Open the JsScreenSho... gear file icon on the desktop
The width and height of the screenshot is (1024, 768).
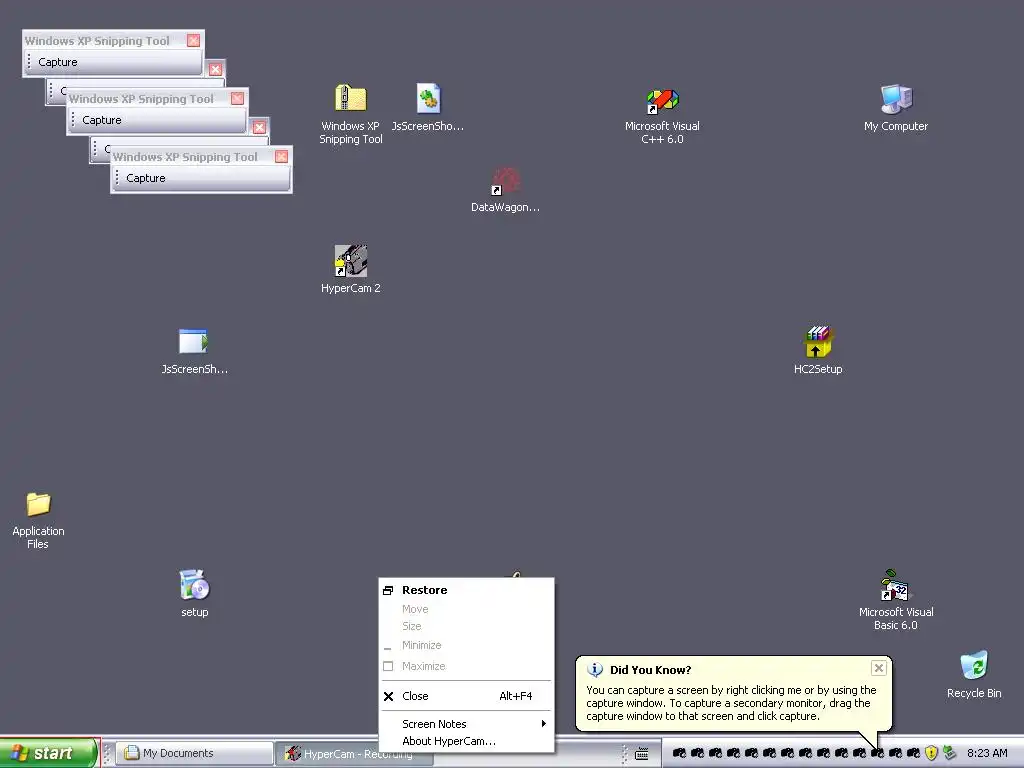[428, 99]
